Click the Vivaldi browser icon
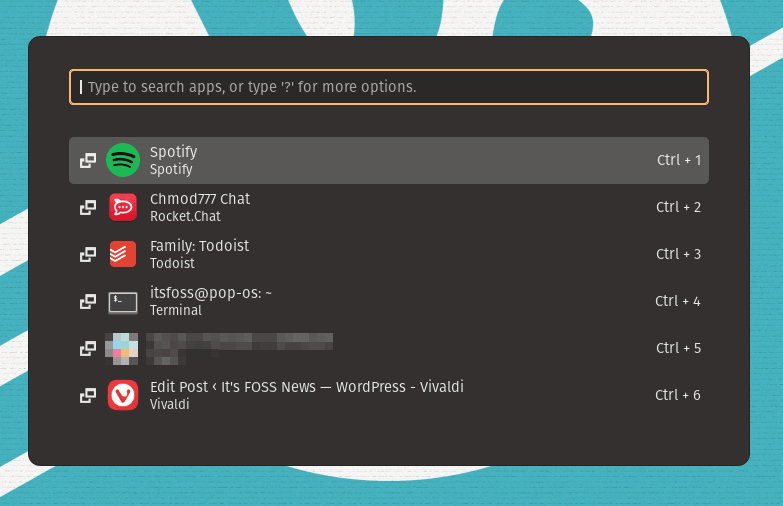783x506 pixels. (x=123, y=395)
